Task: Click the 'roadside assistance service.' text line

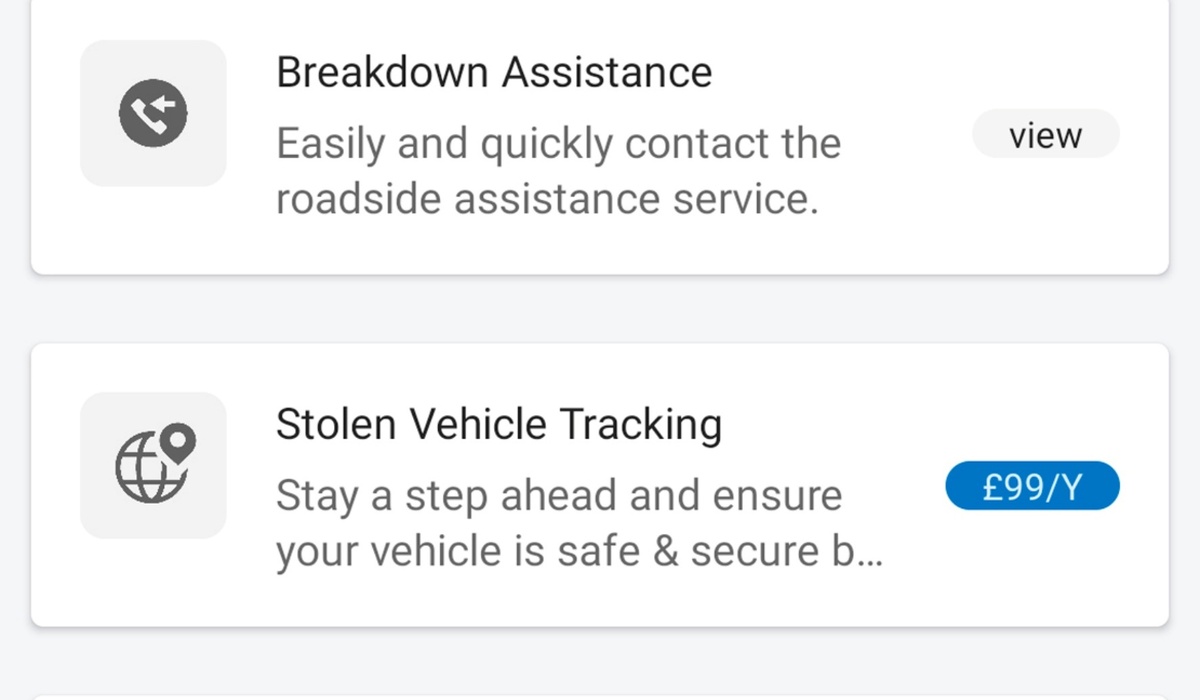Action: [x=547, y=199]
